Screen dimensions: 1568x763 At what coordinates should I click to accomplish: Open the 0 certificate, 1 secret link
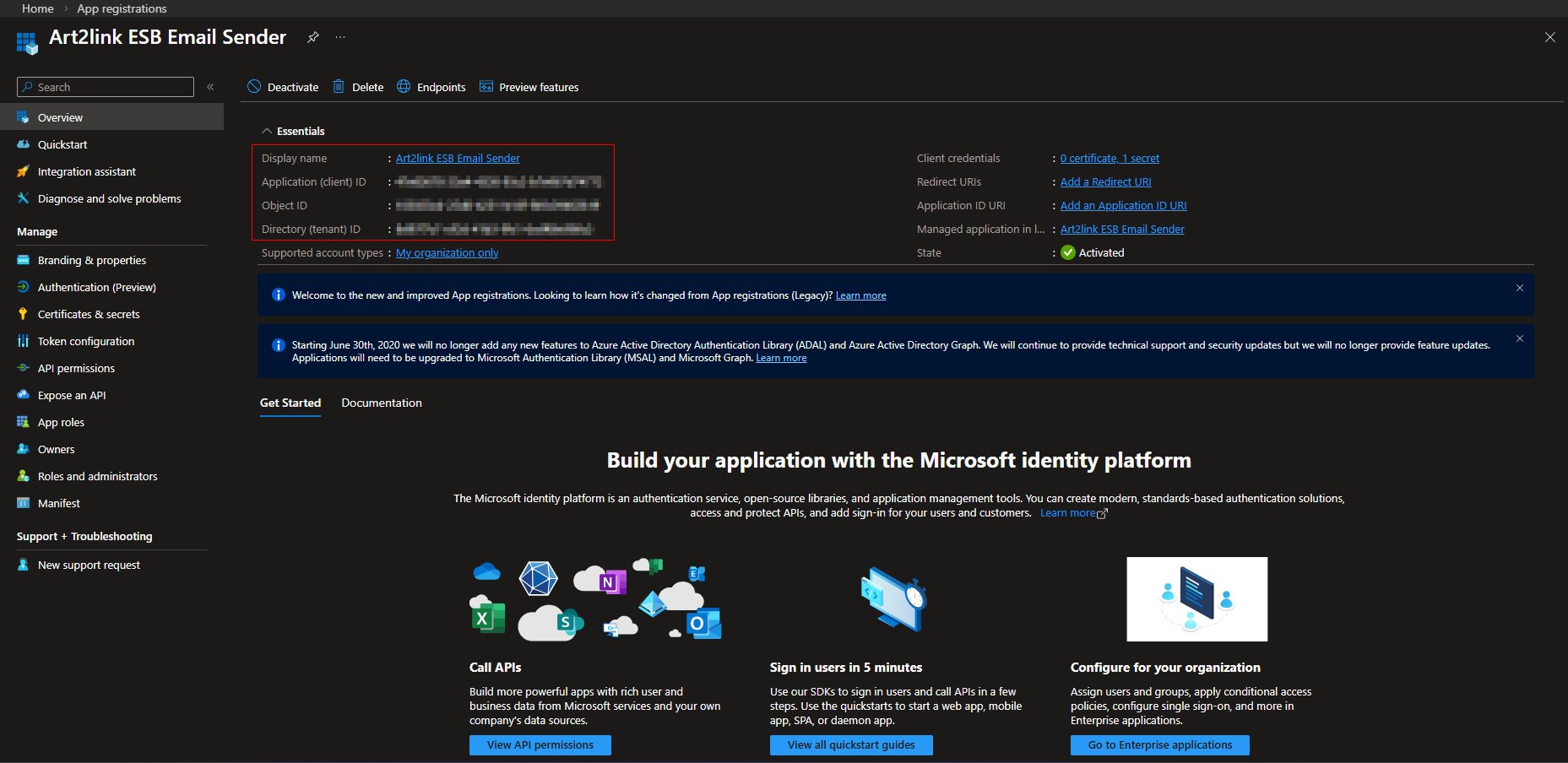[x=1109, y=158]
